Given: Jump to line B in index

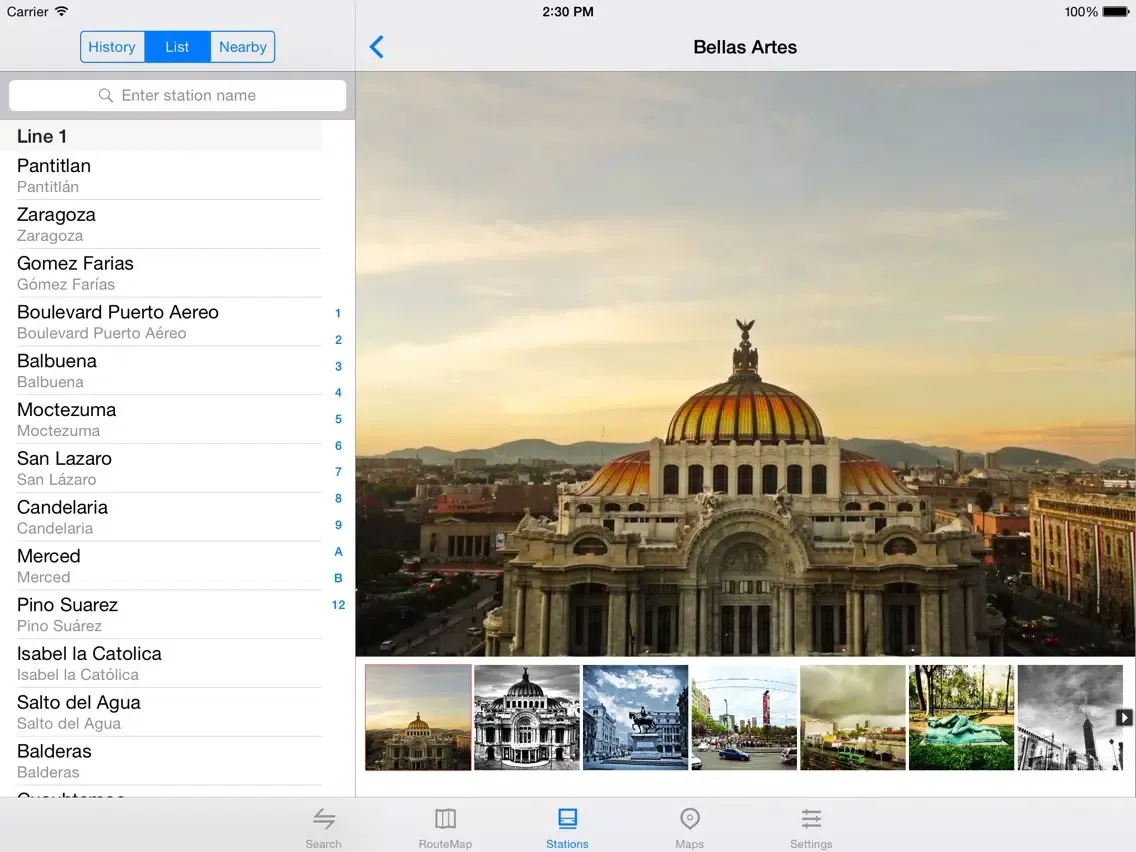Looking at the screenshot, I should (338, 578).
